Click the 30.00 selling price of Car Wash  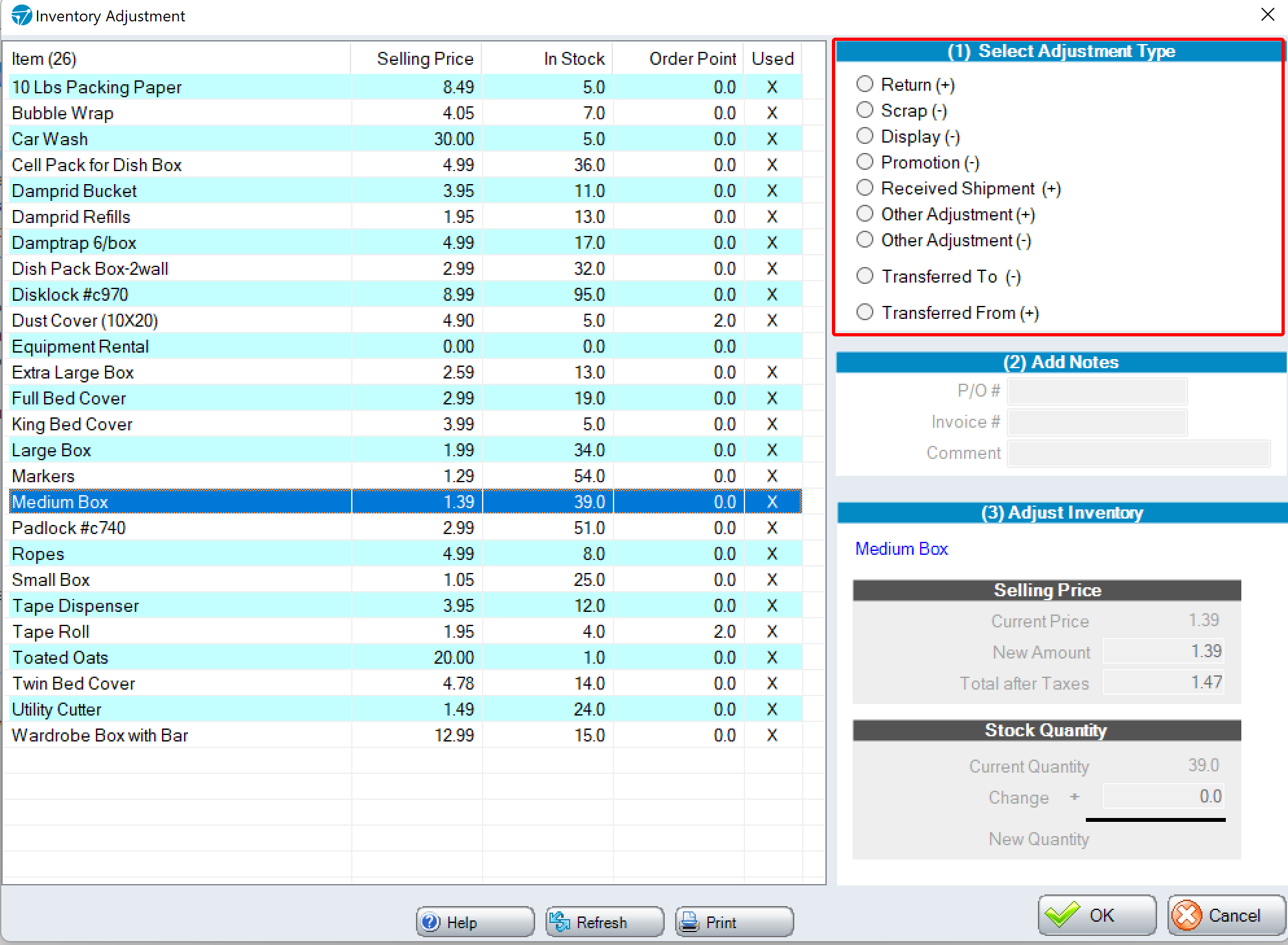pos(454,139)
